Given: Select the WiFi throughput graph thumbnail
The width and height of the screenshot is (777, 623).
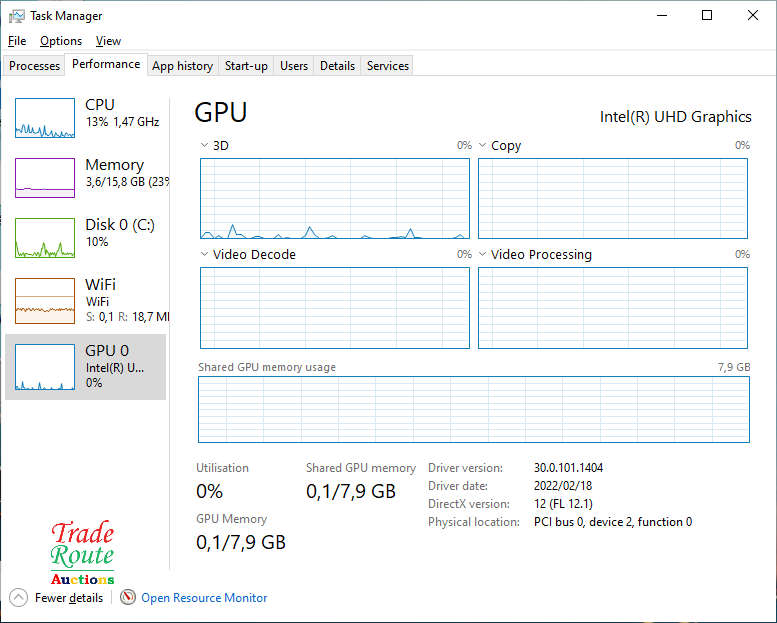Looking at the screenshot, I should tap(45, 300).
